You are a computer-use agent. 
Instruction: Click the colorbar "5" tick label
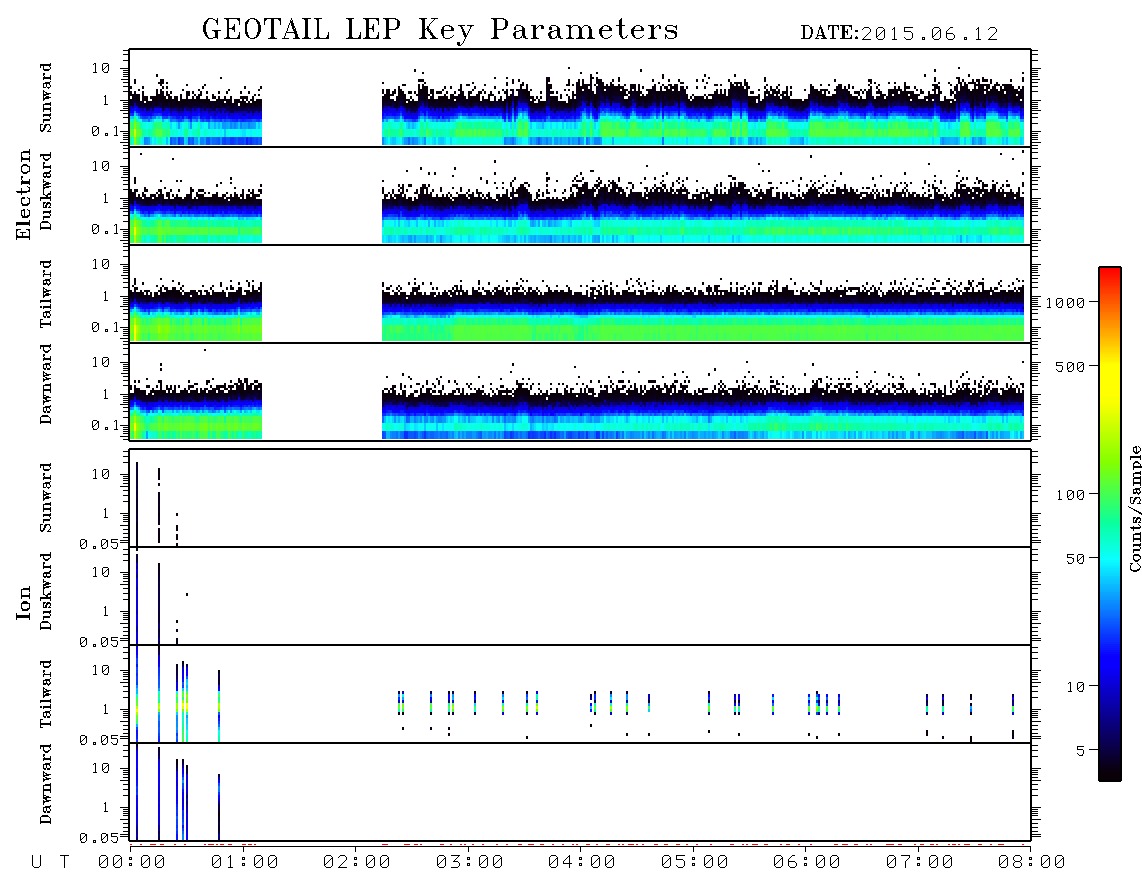(1082, 750)
